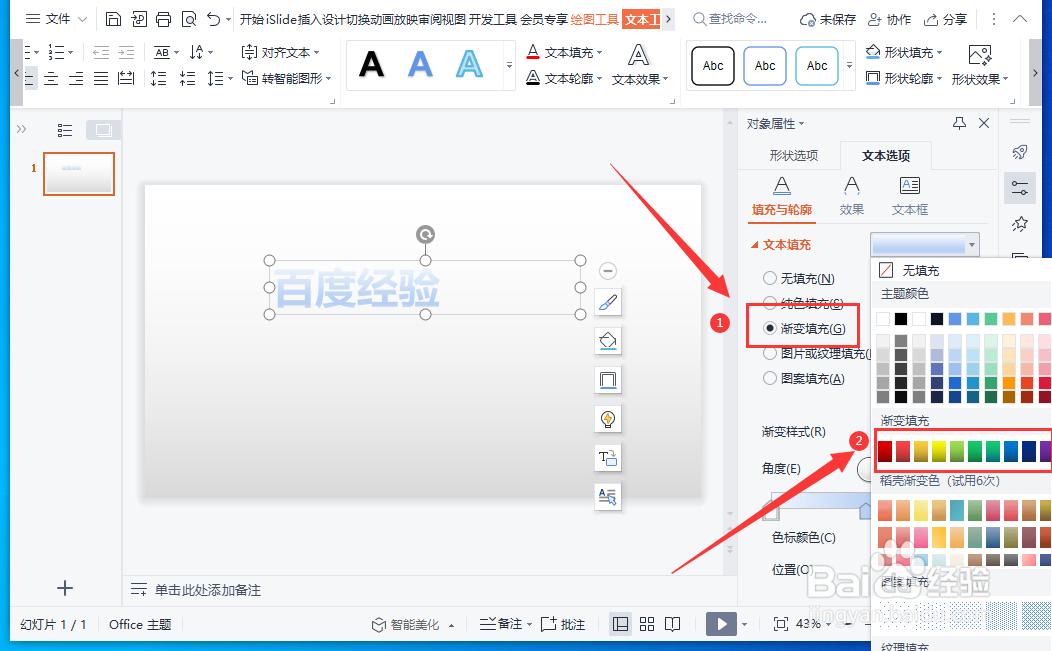Start slideshow with play button
Image resolution: width=1052 pixels, height=651 pixels.
pyautogui.click(x=721, y=624)
